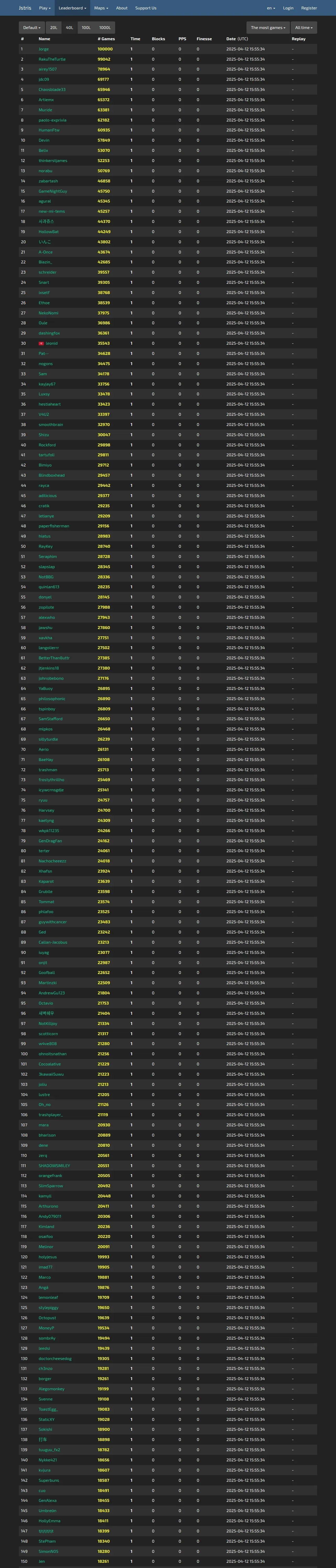Open Support Us page
The width and height of the screenshot is (336, 1568).
coord(146,8)
